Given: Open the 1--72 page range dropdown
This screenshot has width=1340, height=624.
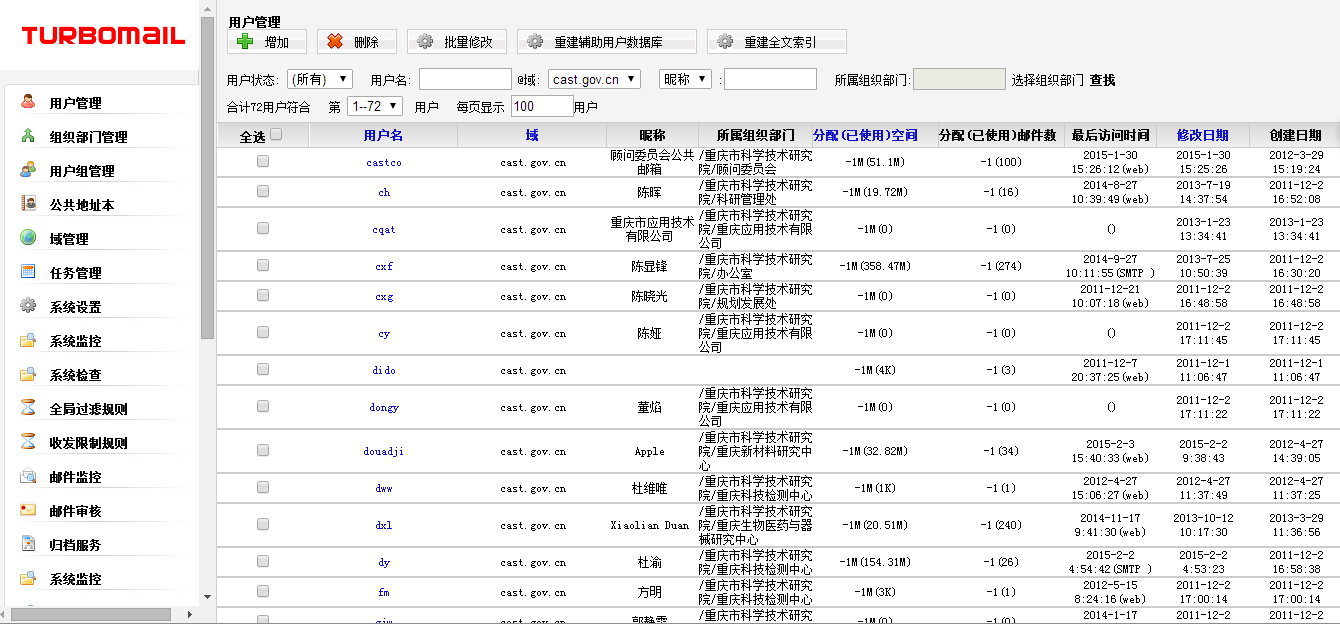Looking at the screenshot, I should (x=375, y=105).
